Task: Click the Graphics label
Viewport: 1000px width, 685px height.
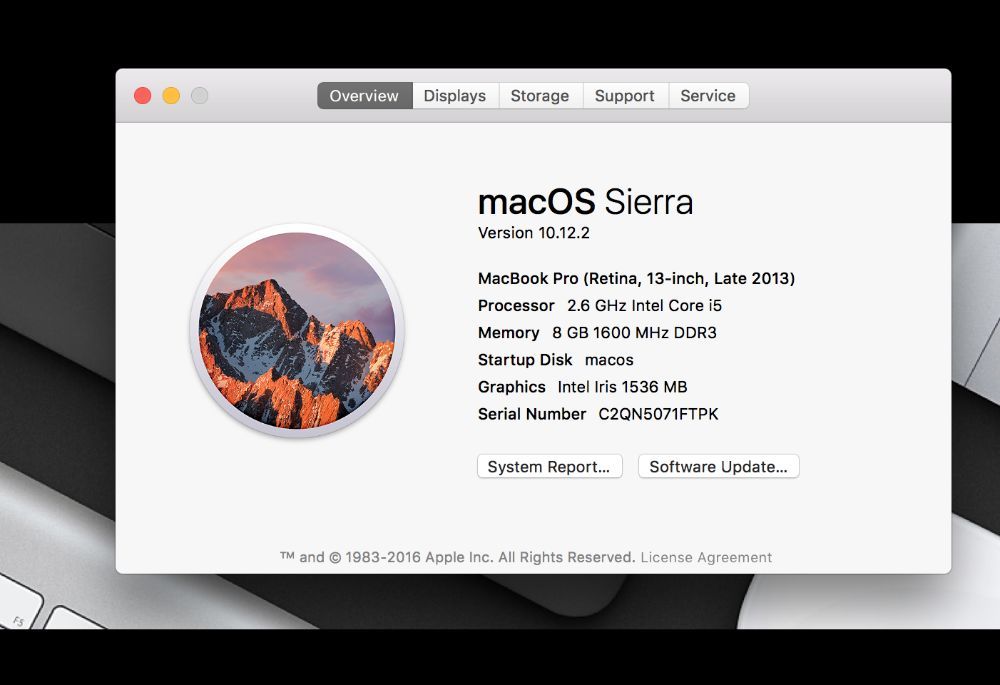Action: coord(511,387)
